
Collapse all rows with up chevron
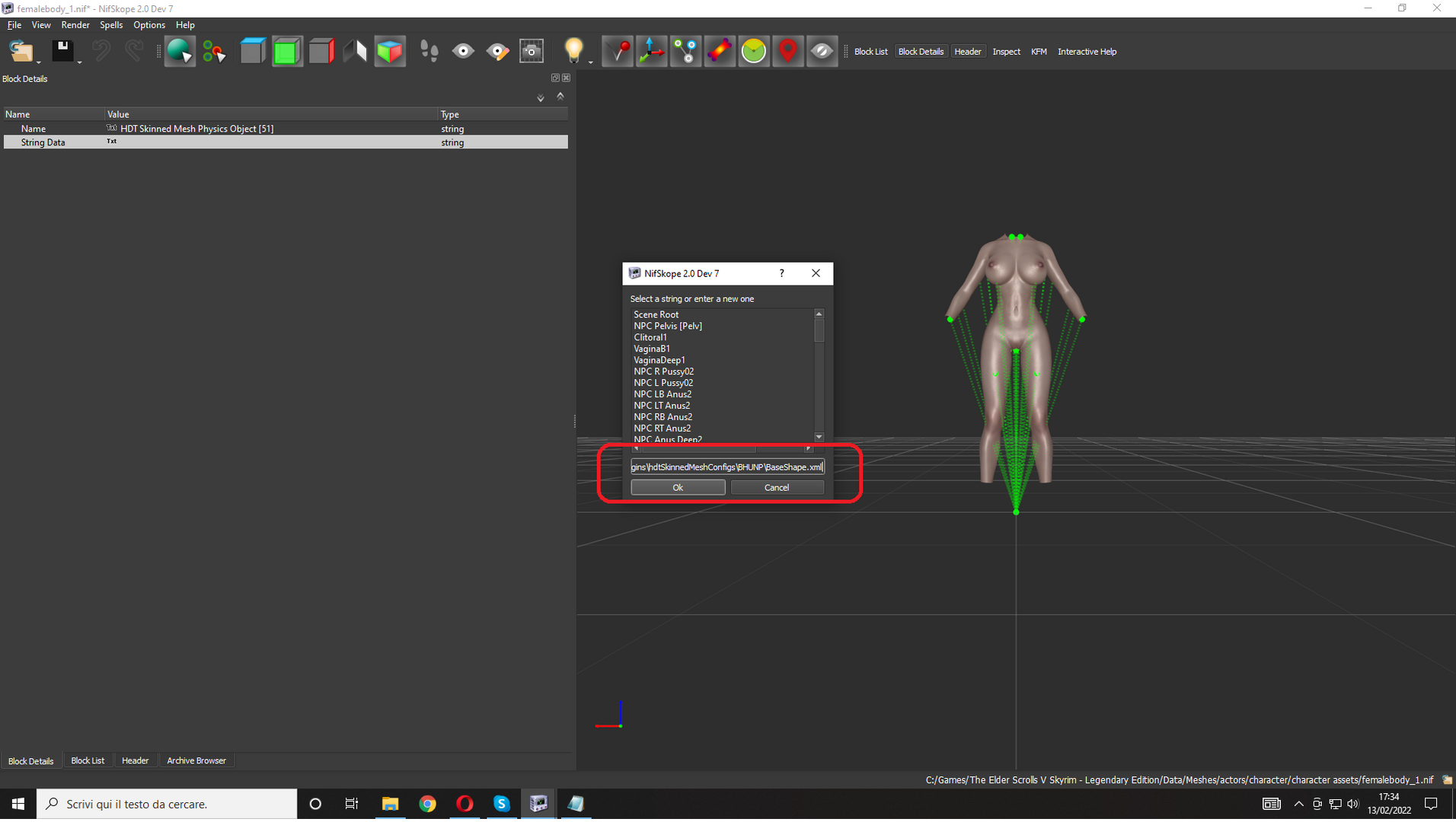[x=560, y=96]
